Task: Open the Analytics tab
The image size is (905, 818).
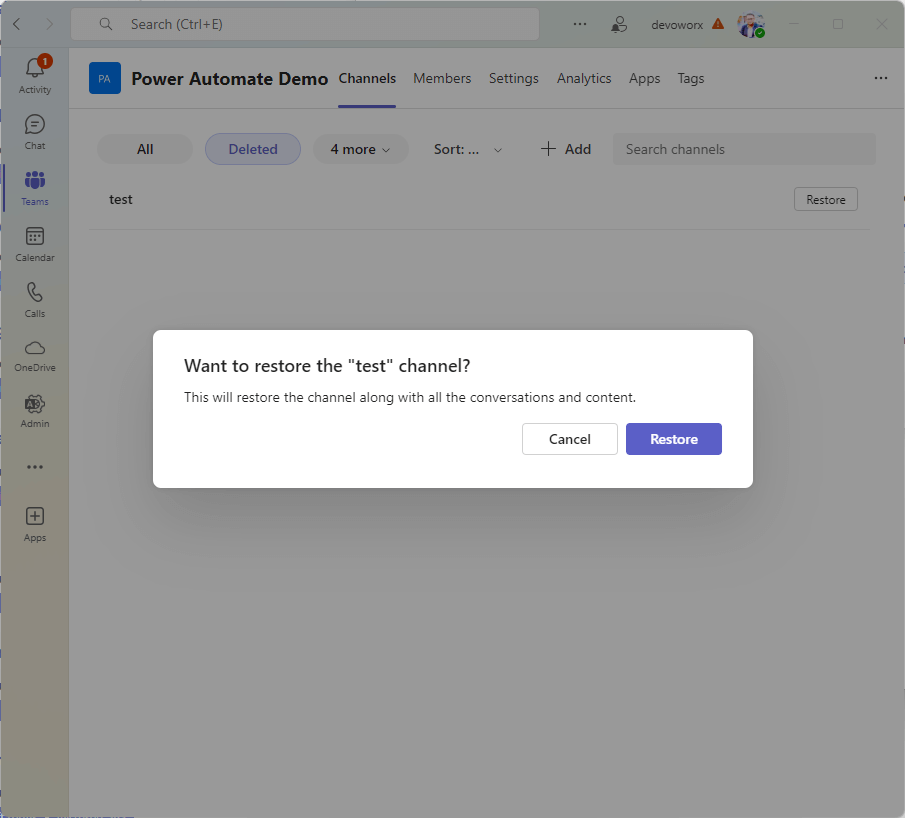Action: click(x=584, y=78)
